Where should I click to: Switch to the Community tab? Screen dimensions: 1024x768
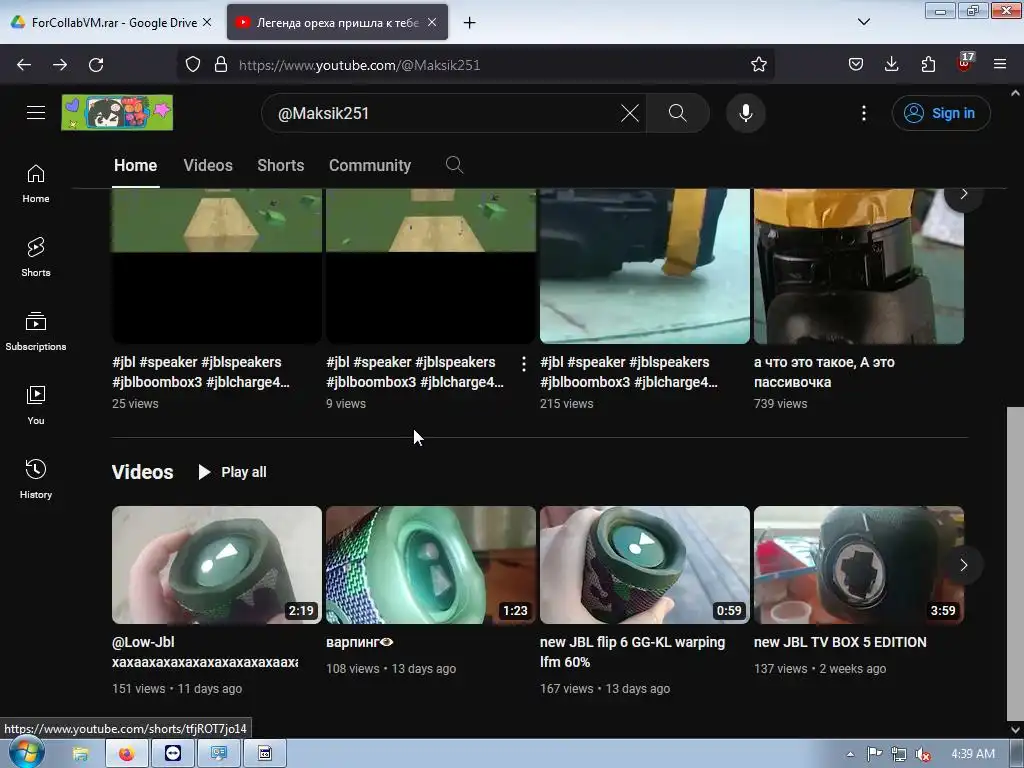[370, 165]
